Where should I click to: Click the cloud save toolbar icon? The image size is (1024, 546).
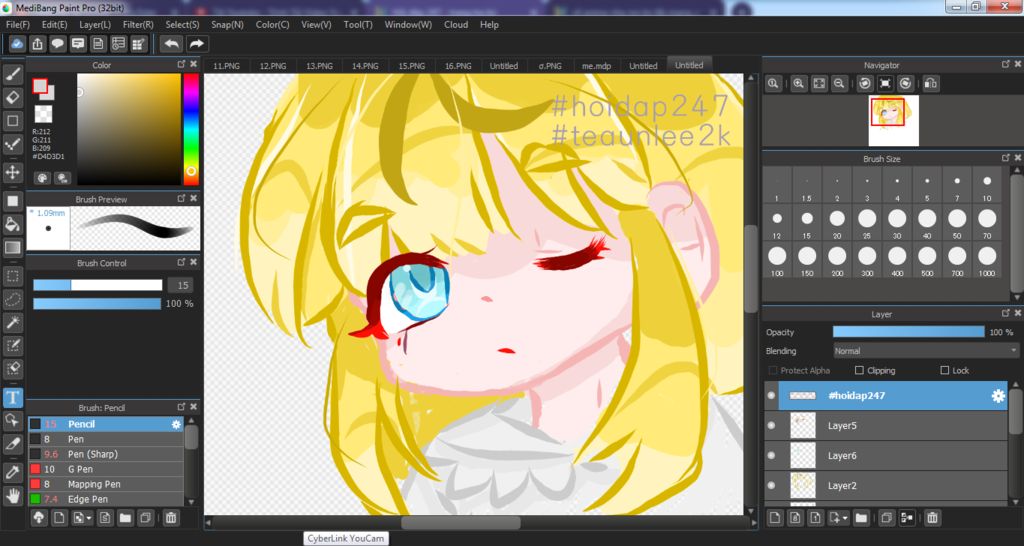pyautogui.click(x=17, y=44)
